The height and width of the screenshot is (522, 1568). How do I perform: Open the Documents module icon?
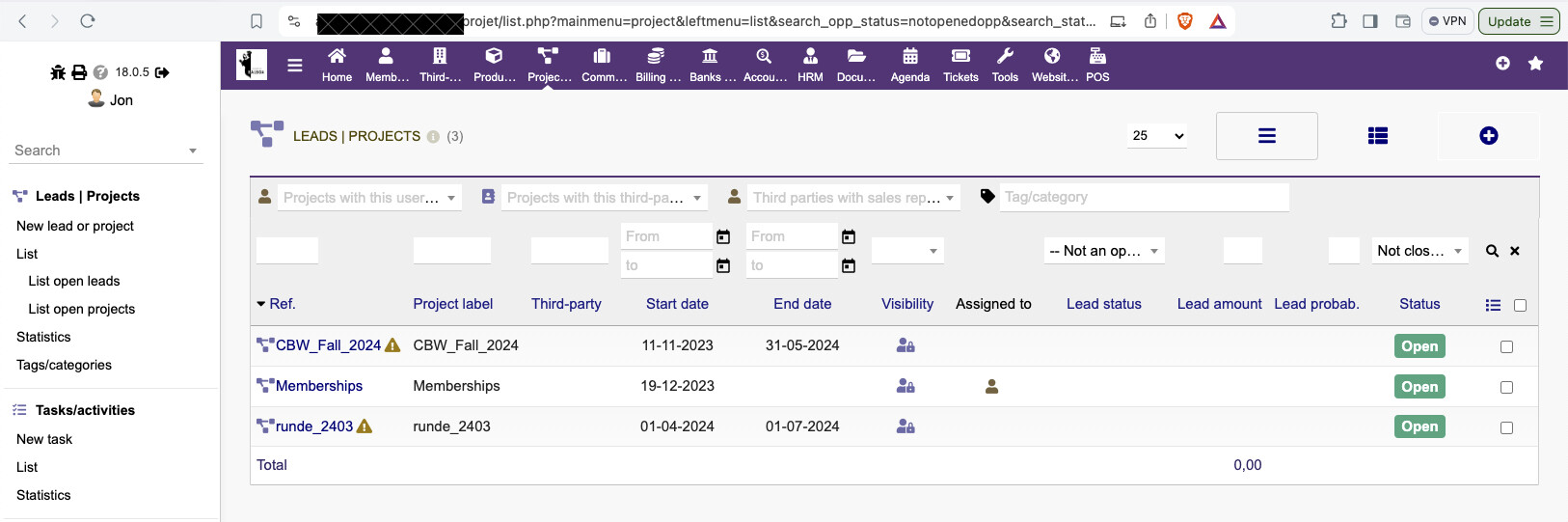tap(856, 56)
